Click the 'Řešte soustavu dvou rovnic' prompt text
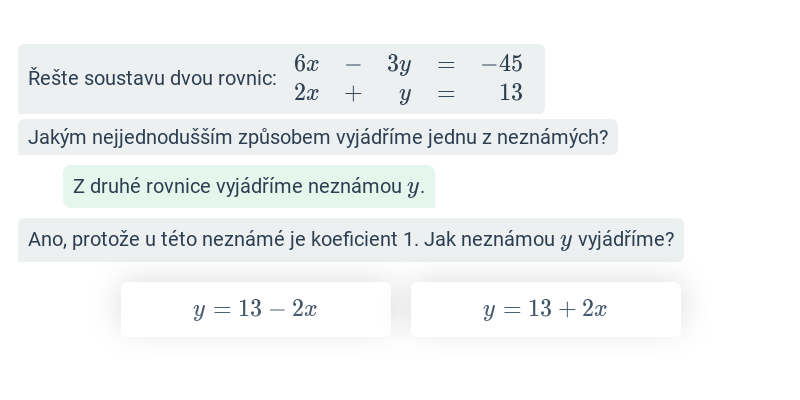This screenshot has height=400, width=800. (152, 79)
